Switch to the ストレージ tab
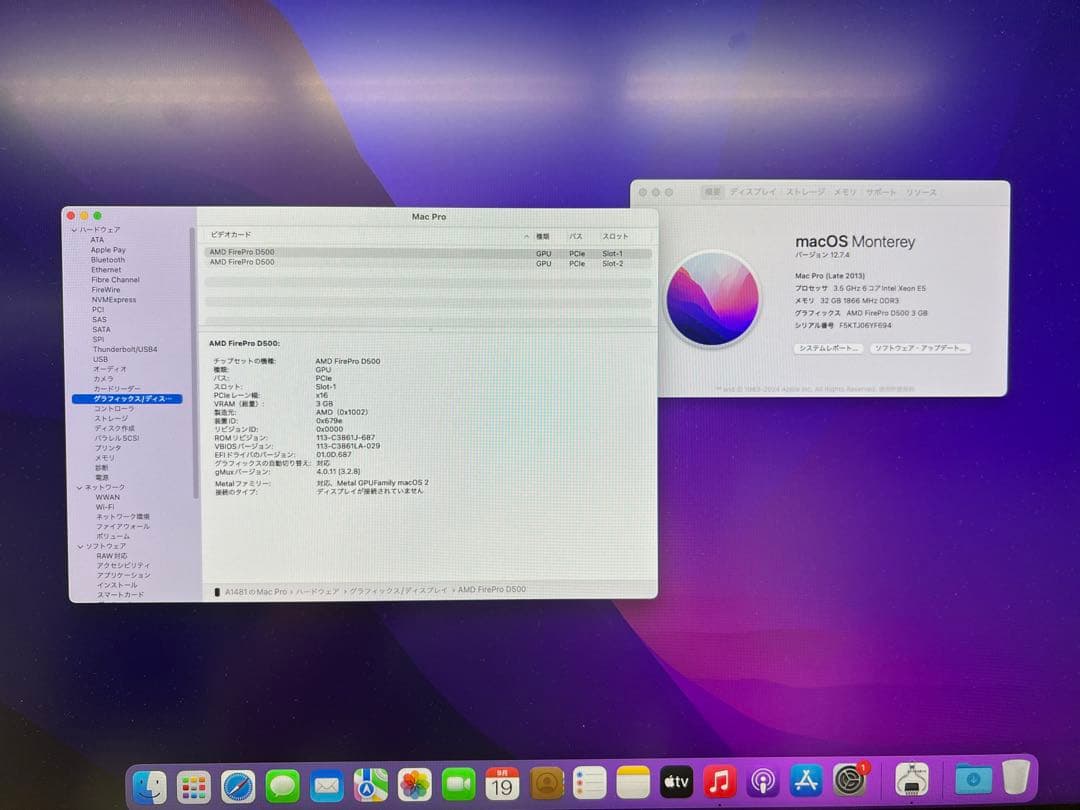Screen dimensions: 1080x810 805,193
